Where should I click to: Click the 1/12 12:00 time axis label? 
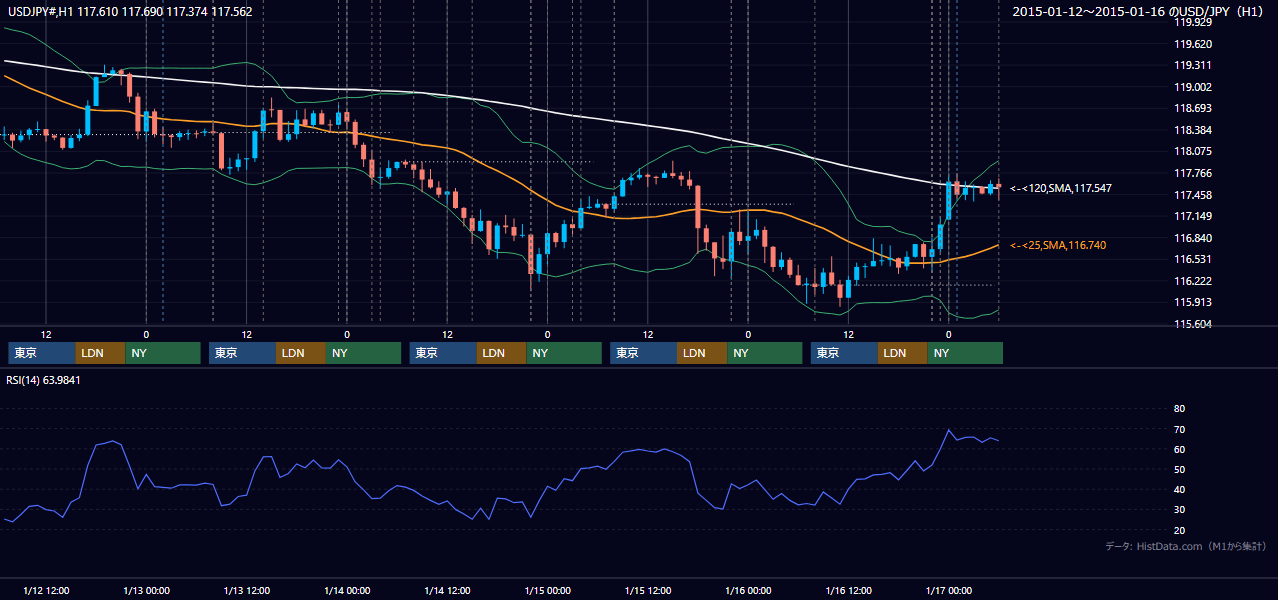(x=46, y=590)
